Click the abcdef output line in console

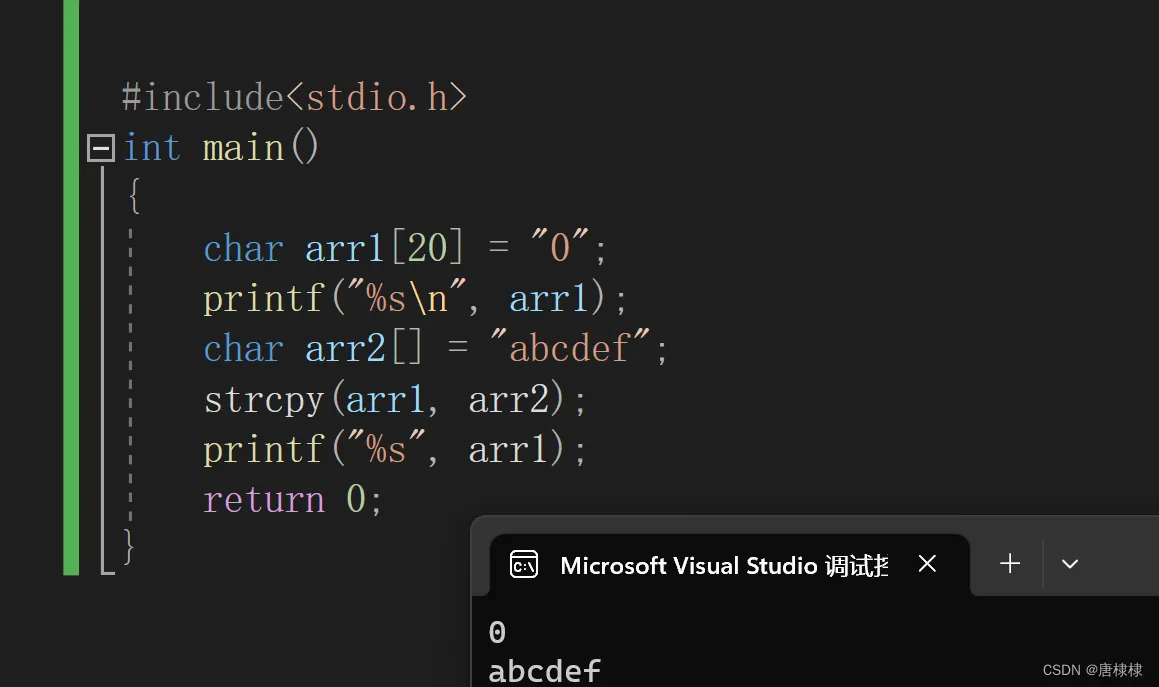tap(545, 671)
